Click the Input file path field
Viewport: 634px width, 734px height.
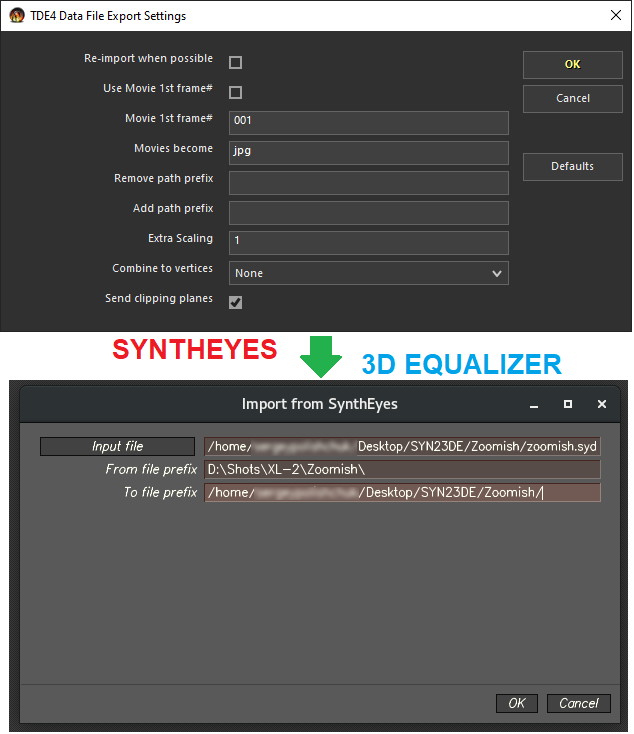point(402,446)
